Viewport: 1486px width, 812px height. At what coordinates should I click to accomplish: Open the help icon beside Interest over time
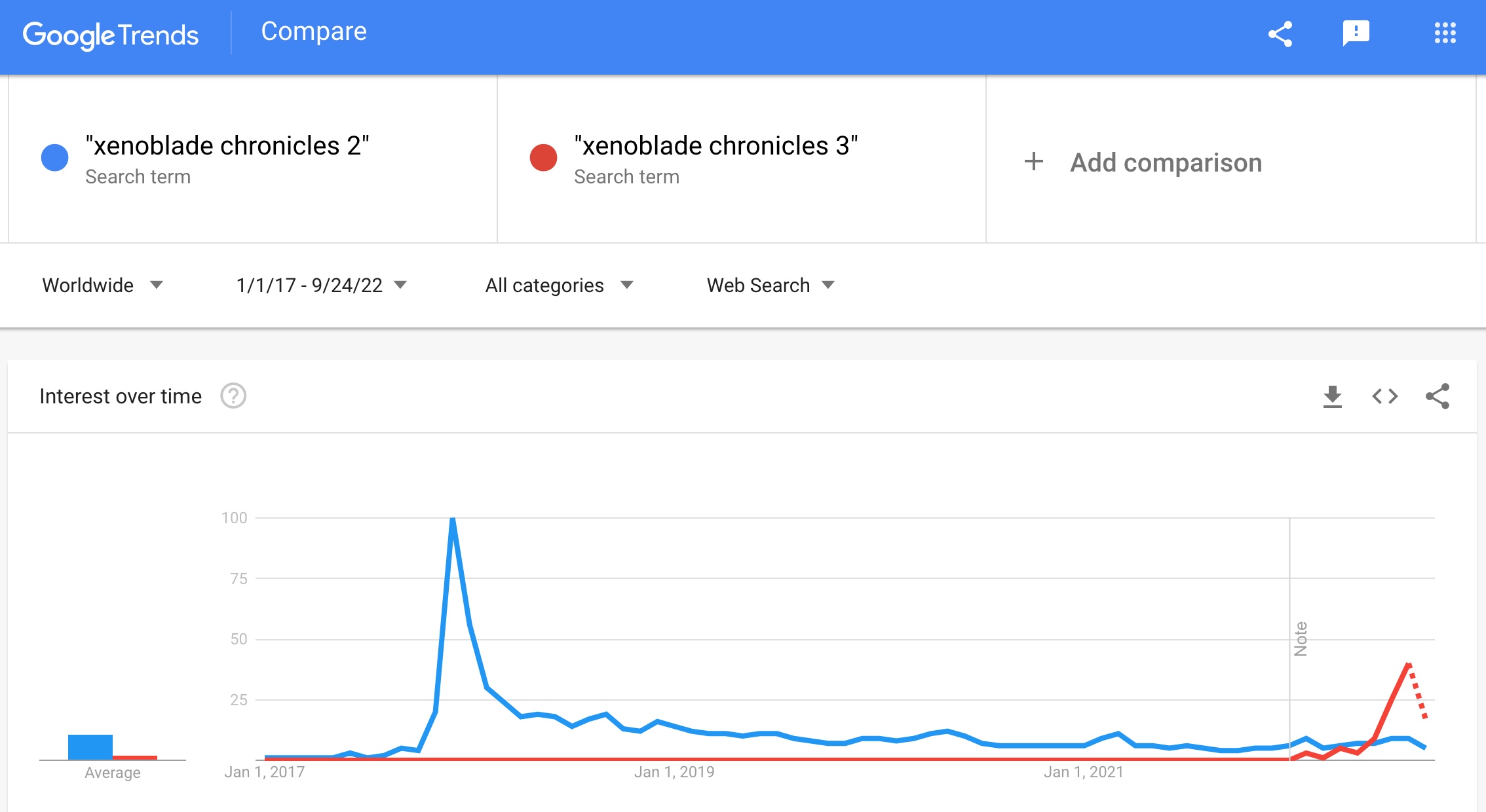[233, 396]
